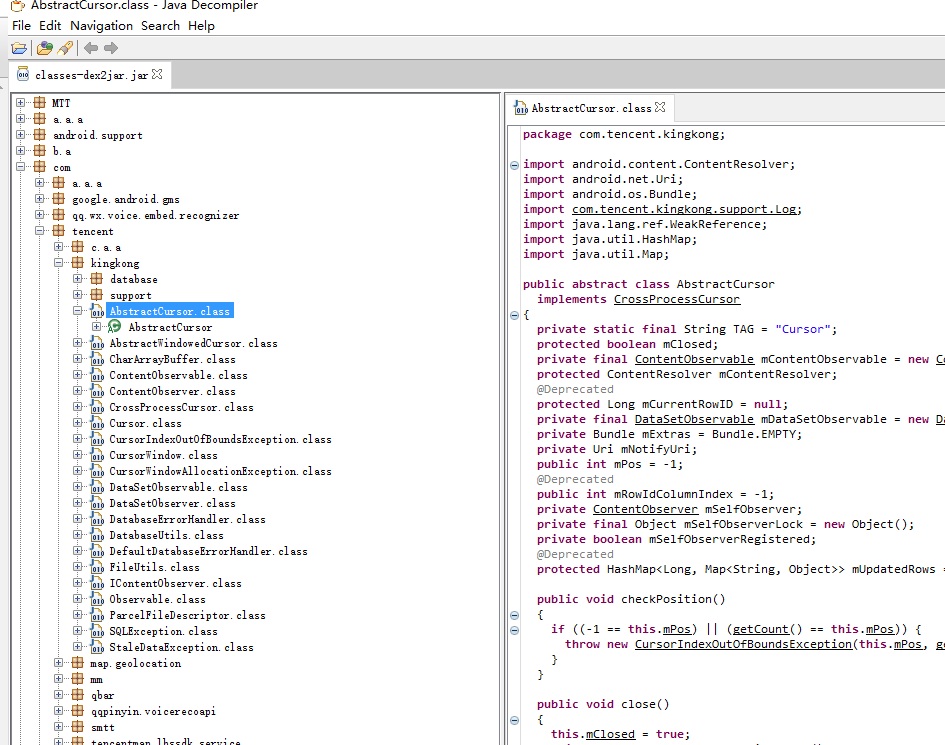945x745 pixels.
Task: Click the Open File toolbar icon
Action: click(19, 48)
